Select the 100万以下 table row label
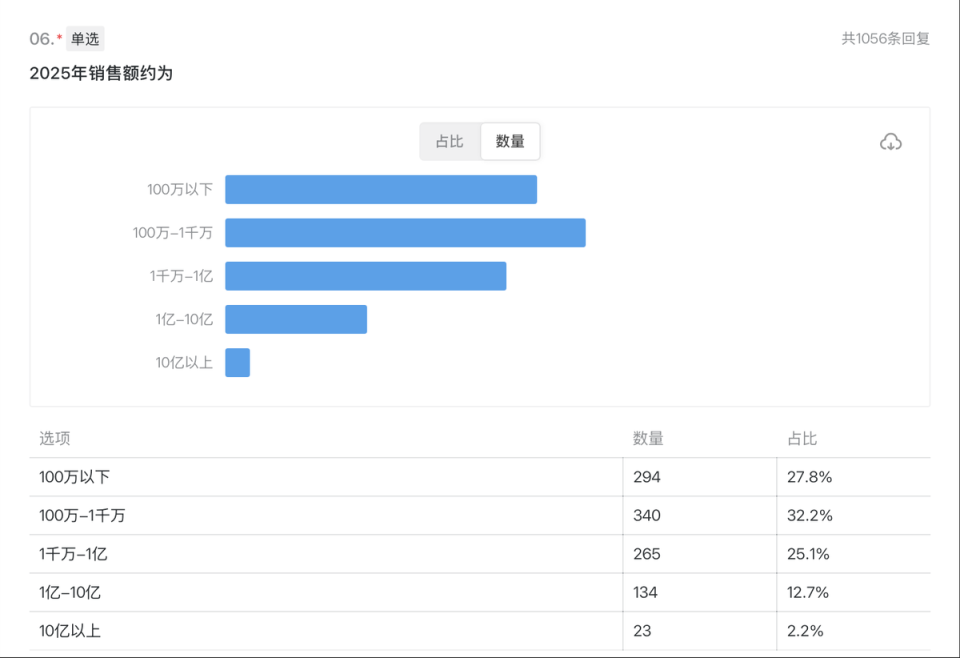 click(74, 477)
